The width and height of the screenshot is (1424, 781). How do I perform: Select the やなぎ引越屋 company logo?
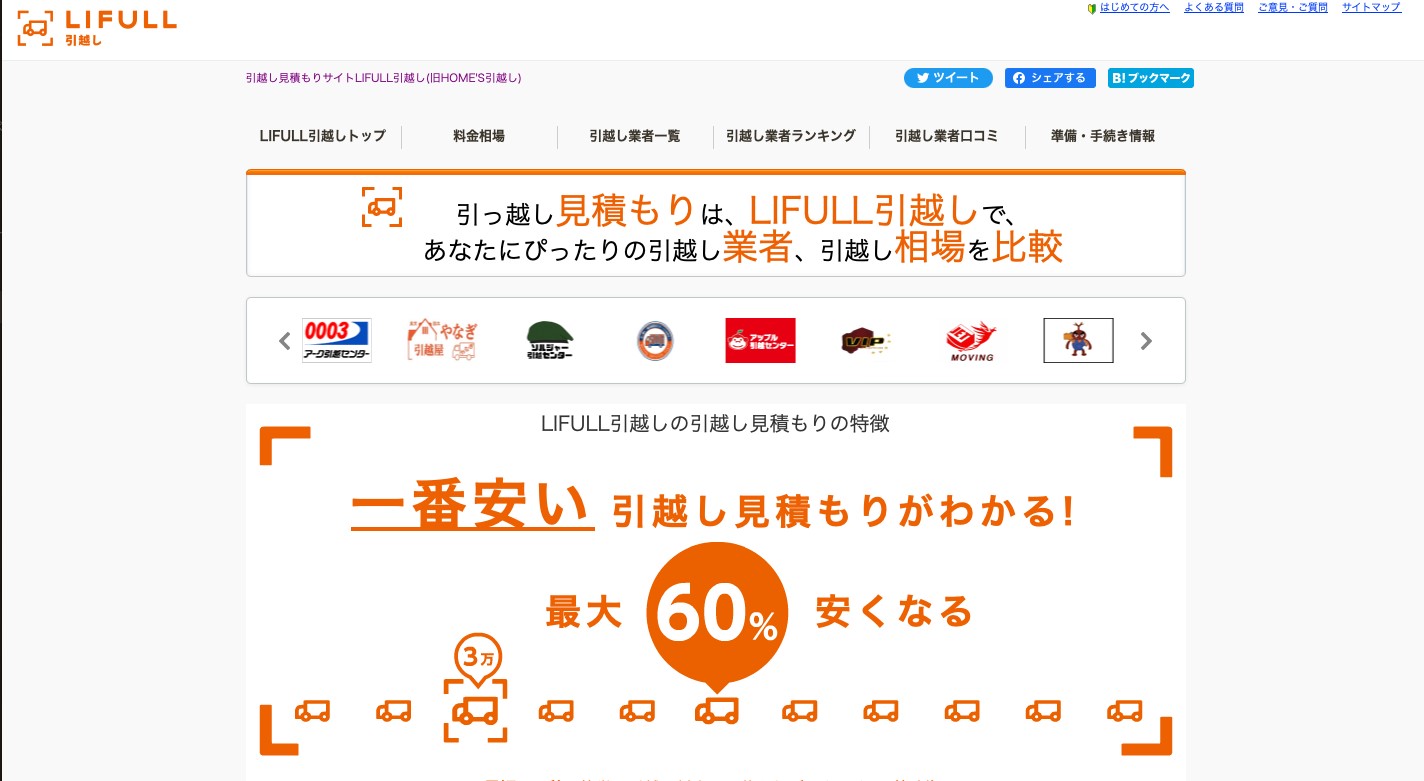[441, 341]
